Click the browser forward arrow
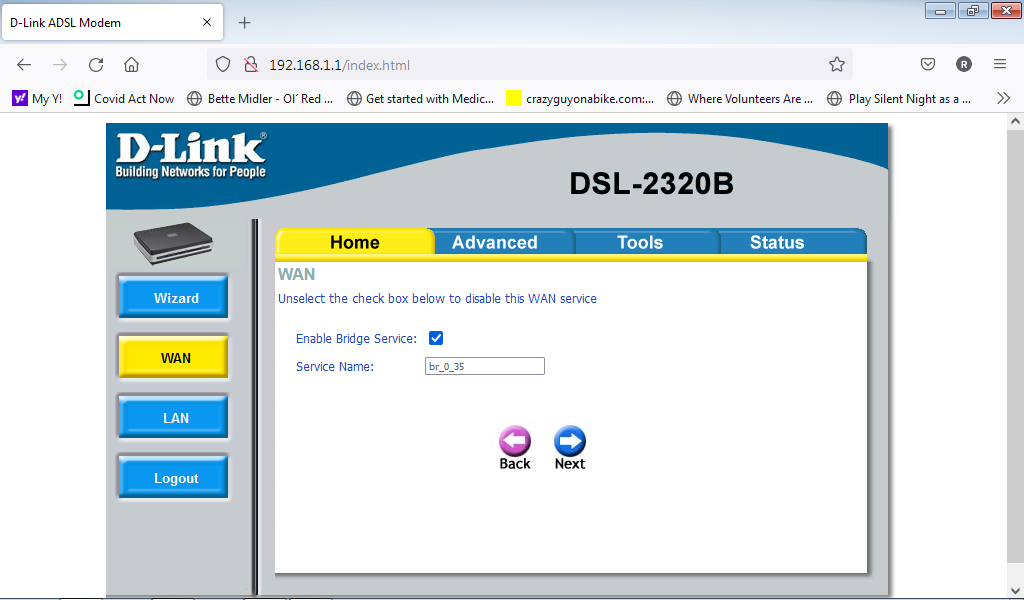Viewport: 1024px width, 600px height. pos(60,65)
